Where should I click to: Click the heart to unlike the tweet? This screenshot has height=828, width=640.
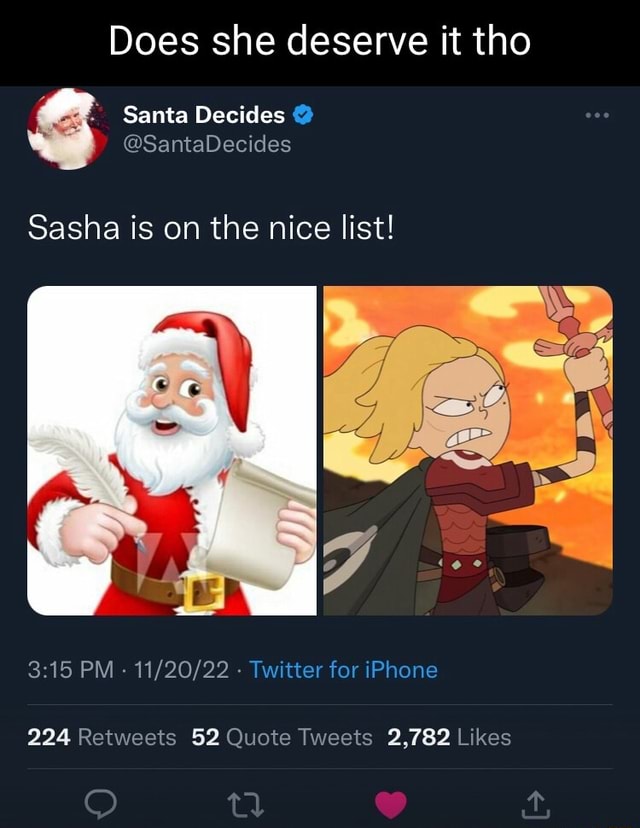pyautogui.click(x=391, y=801)
